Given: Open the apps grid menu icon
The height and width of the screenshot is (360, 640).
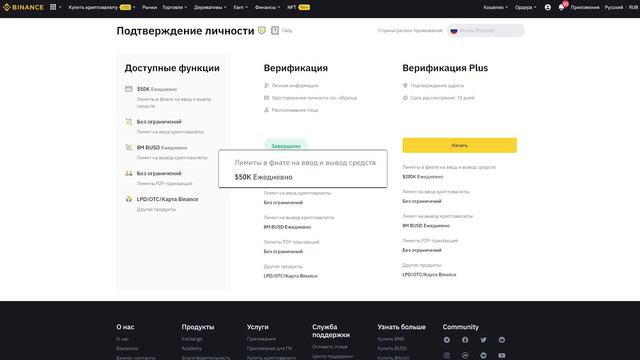Looking at the screenshot, I should [x=53, y=7].
